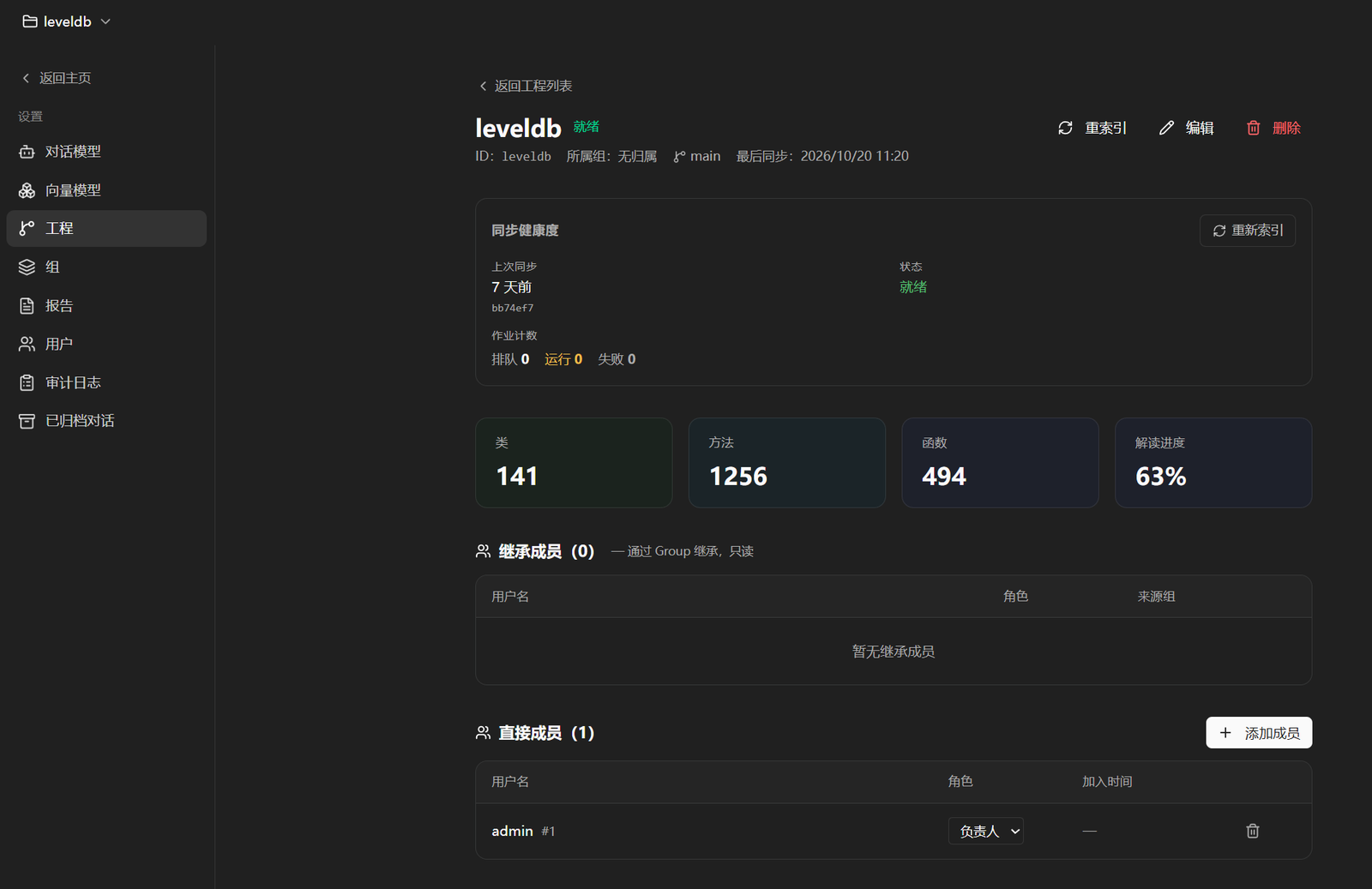The image size is (1372, 889).
Task: Open 组 in the sidebar
Action: tap(106, 267)
